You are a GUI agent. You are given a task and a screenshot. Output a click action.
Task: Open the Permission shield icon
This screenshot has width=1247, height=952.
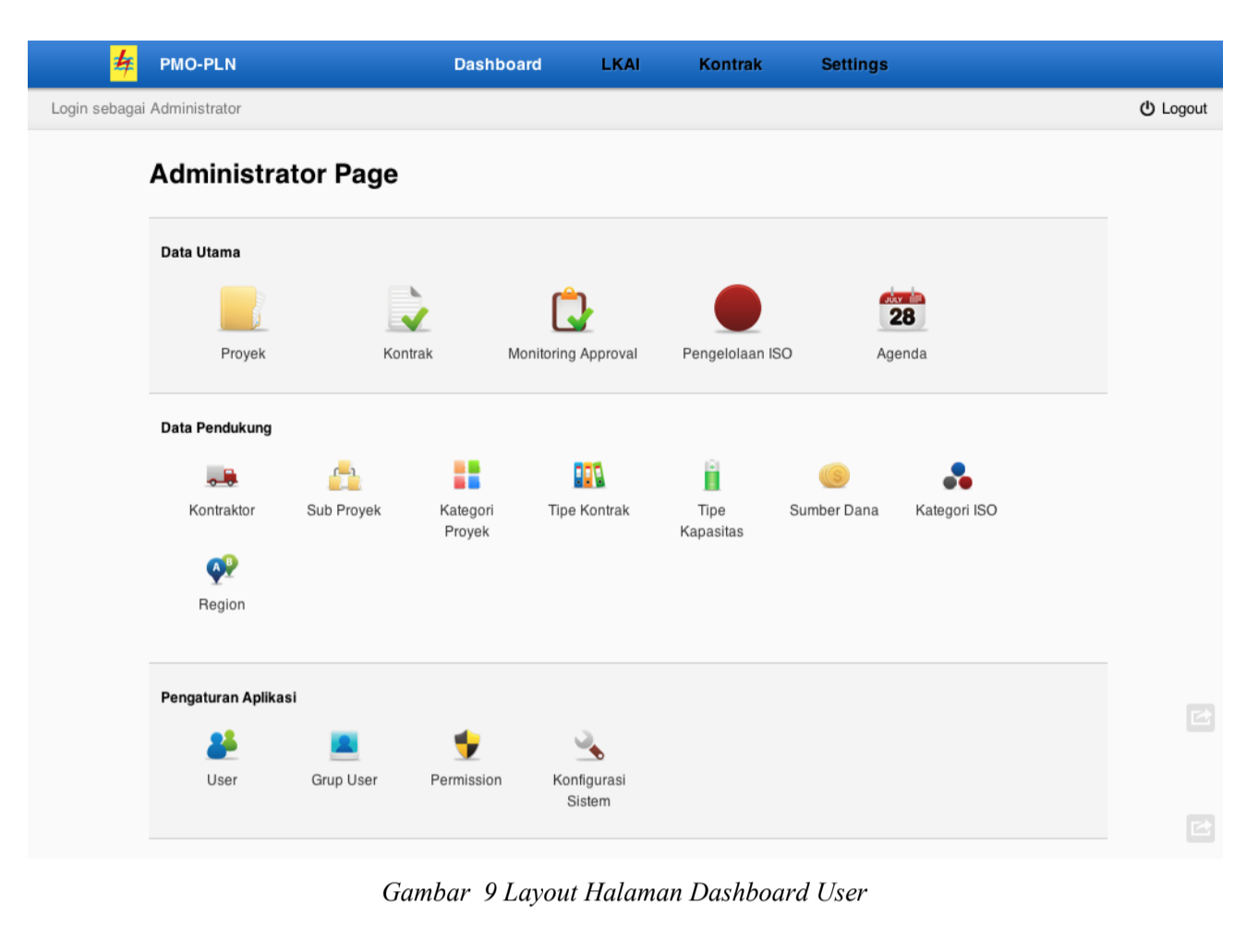click(466, 745)
